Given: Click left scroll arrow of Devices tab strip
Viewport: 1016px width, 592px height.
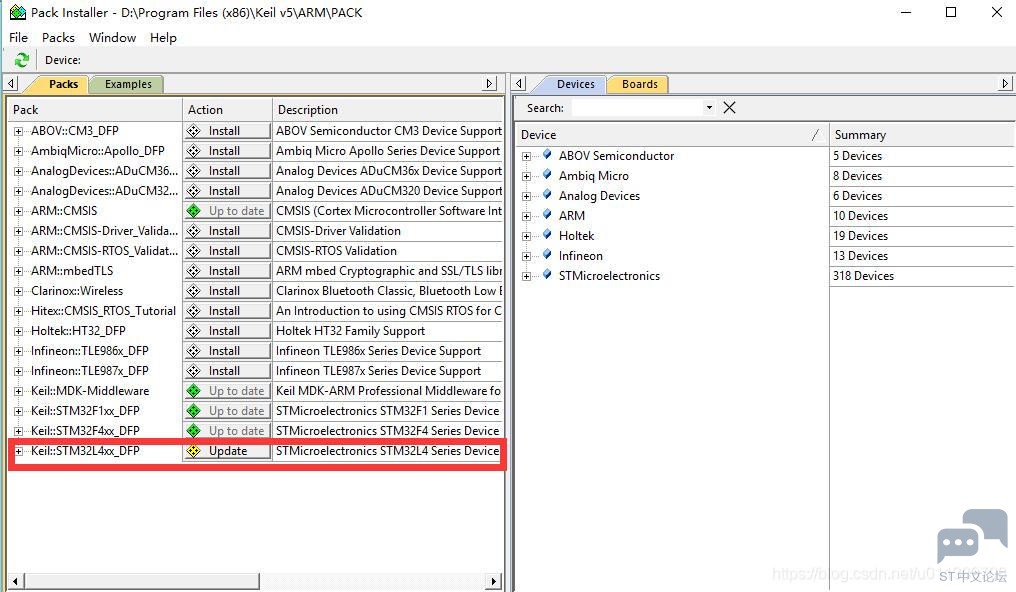Looking at the screenshot, I should coord(519,84).
